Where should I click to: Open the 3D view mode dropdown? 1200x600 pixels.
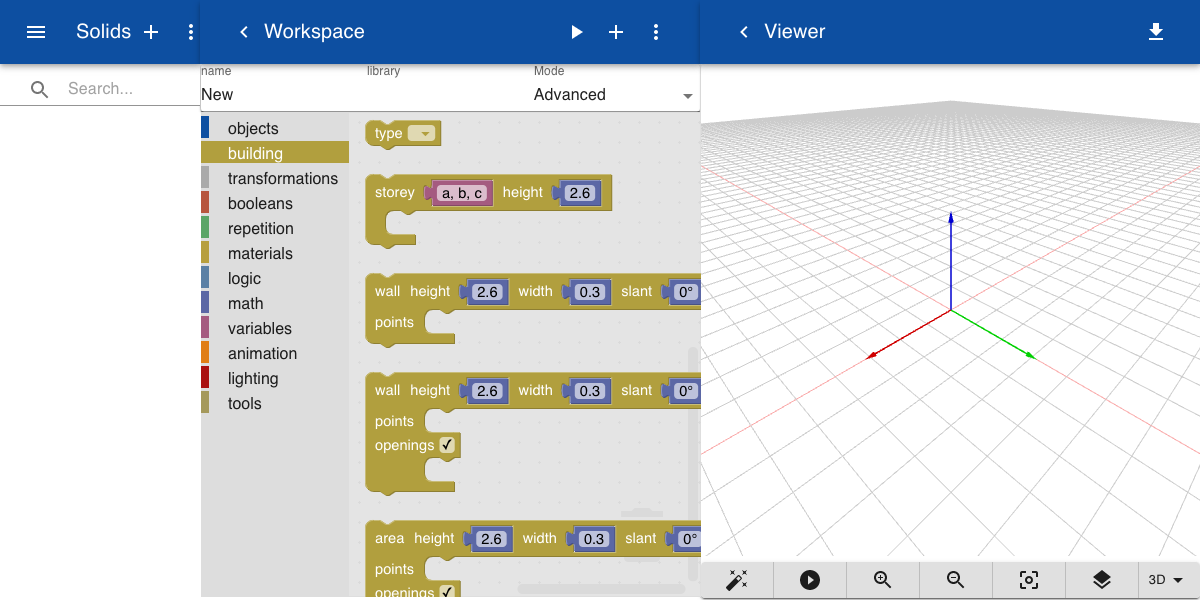tap(1166, 580)
